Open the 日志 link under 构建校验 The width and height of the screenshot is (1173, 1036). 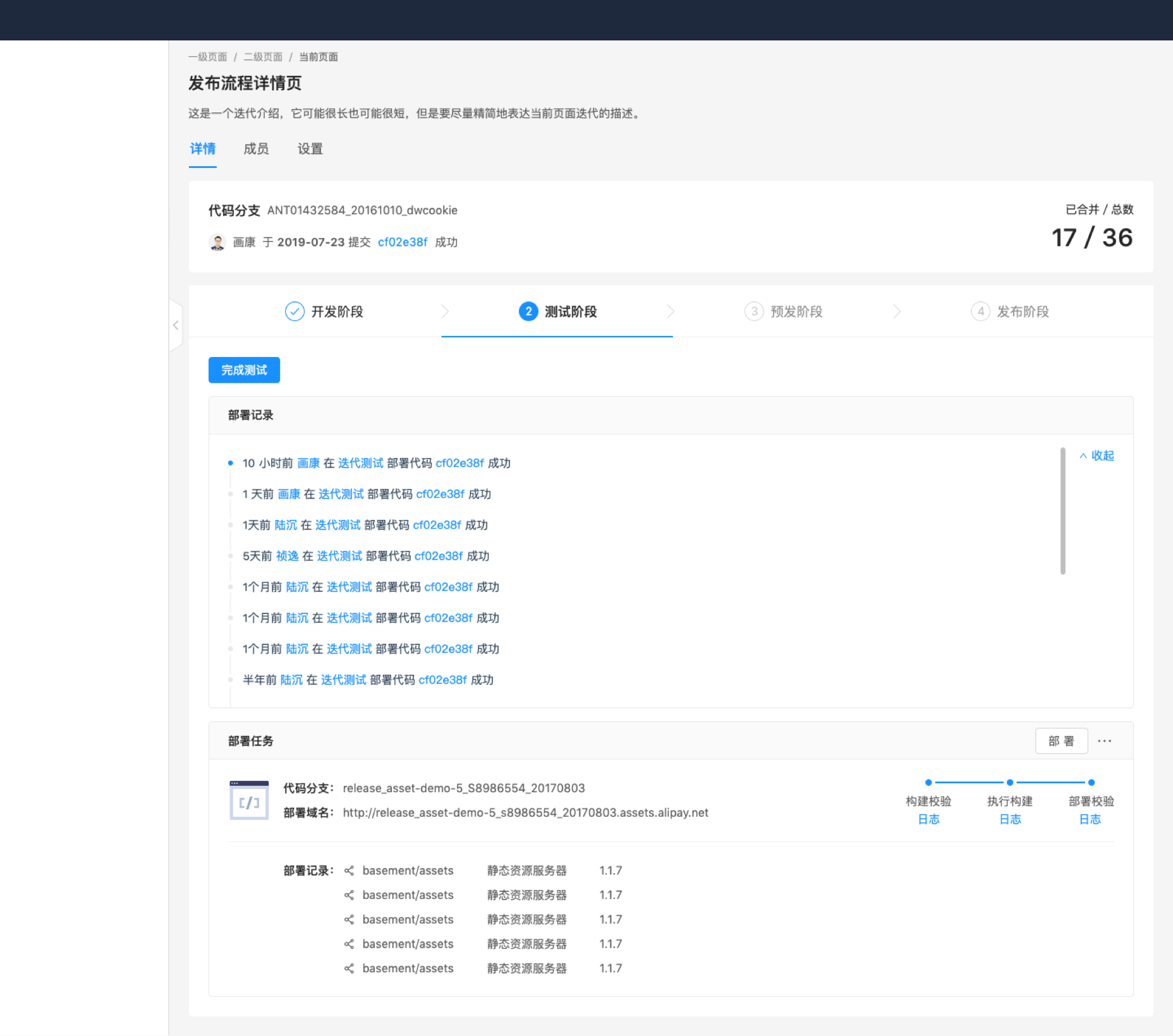coord(928,819)
